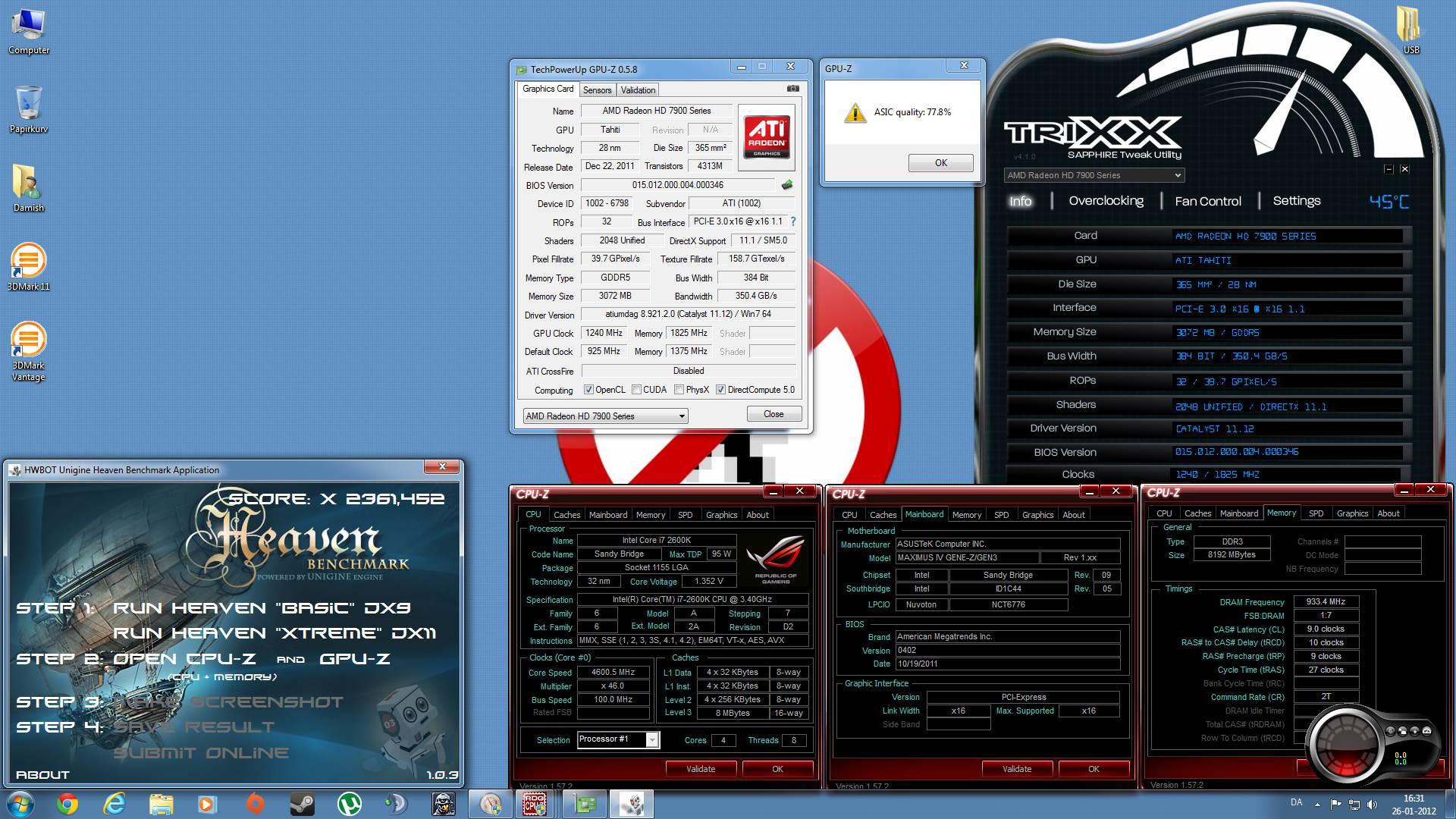1456x819 pixels.
Task: Click the DRAM Frequency value 933.4 MHz
Action: 1326,601
